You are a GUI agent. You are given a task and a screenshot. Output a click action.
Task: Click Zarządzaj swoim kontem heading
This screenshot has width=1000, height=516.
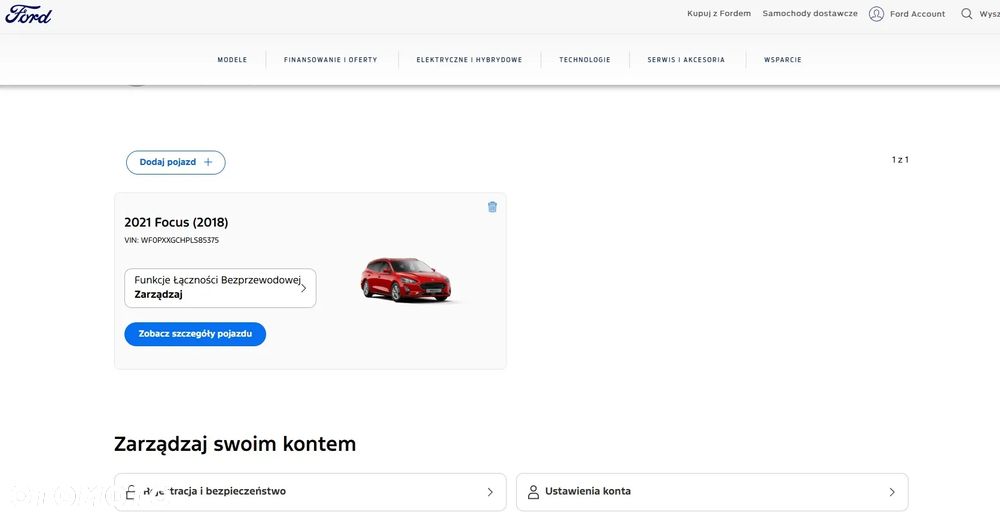pos(235,444)
